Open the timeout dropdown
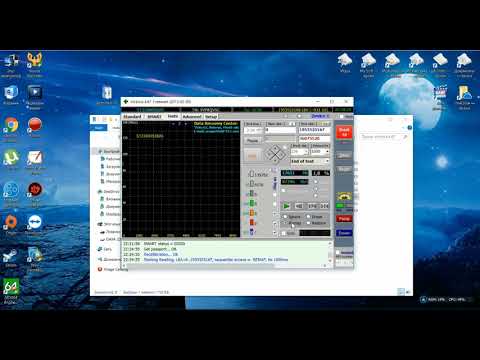Viewport: 480px width, 360px height. click(320, 152)
